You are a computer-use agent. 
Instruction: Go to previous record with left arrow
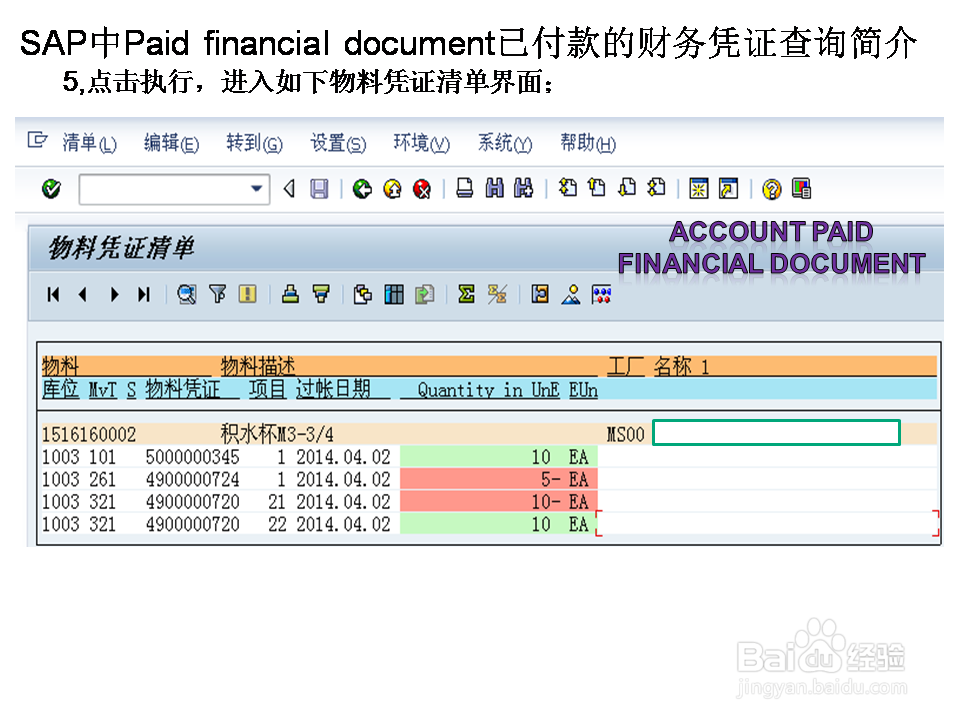click(x=81, y=295)
